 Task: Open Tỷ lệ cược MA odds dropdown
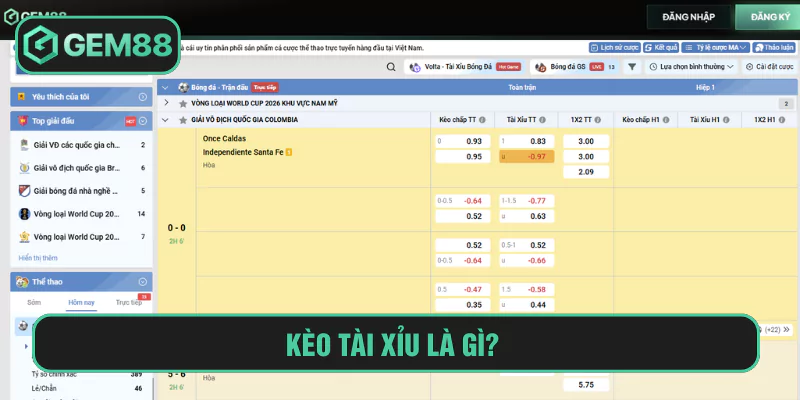(x=715, y=47)
